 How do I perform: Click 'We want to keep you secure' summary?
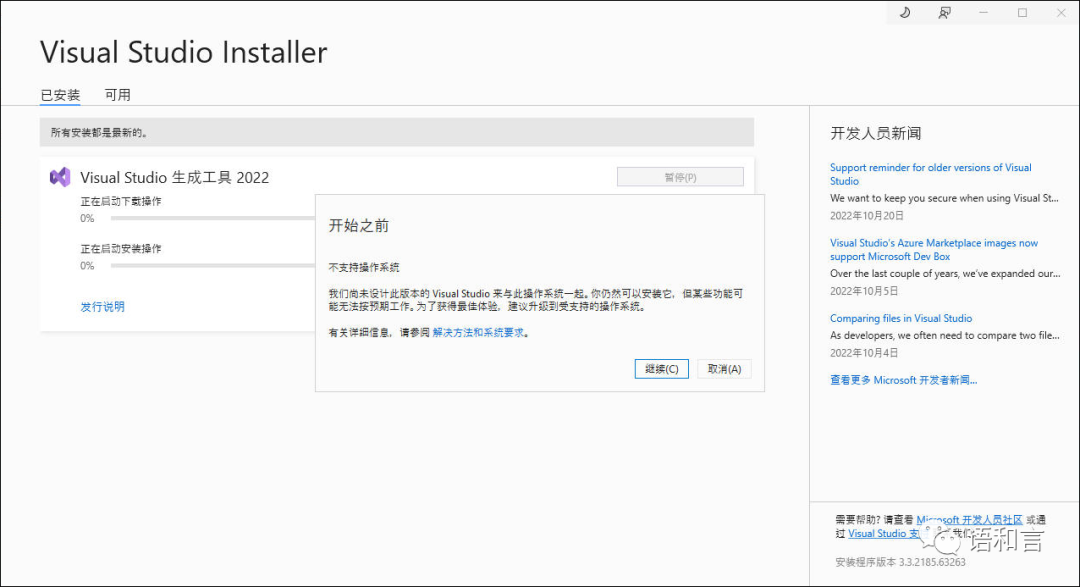[944, 198]
